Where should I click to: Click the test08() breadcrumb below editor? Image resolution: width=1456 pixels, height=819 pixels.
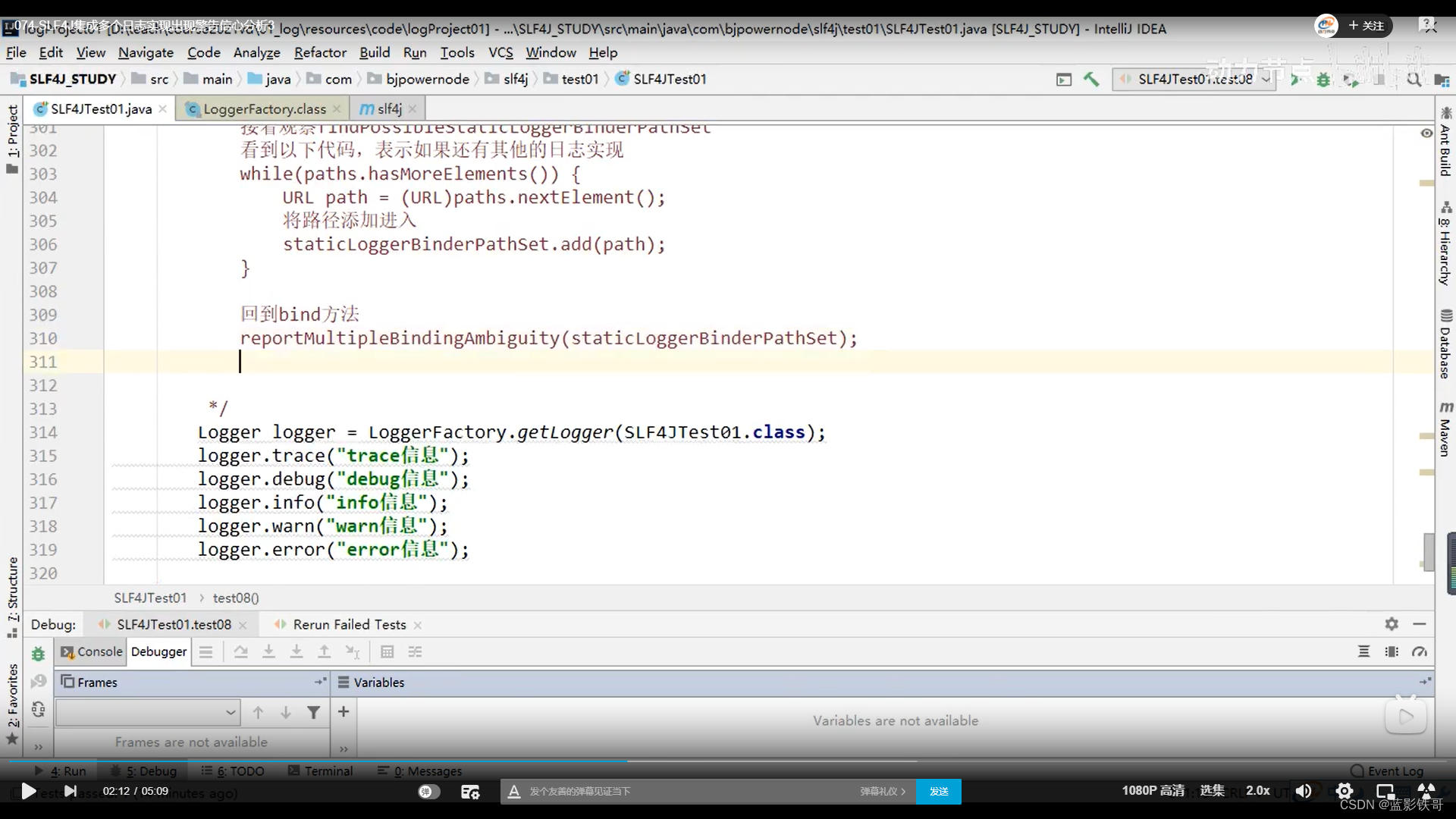click(236, 598)
